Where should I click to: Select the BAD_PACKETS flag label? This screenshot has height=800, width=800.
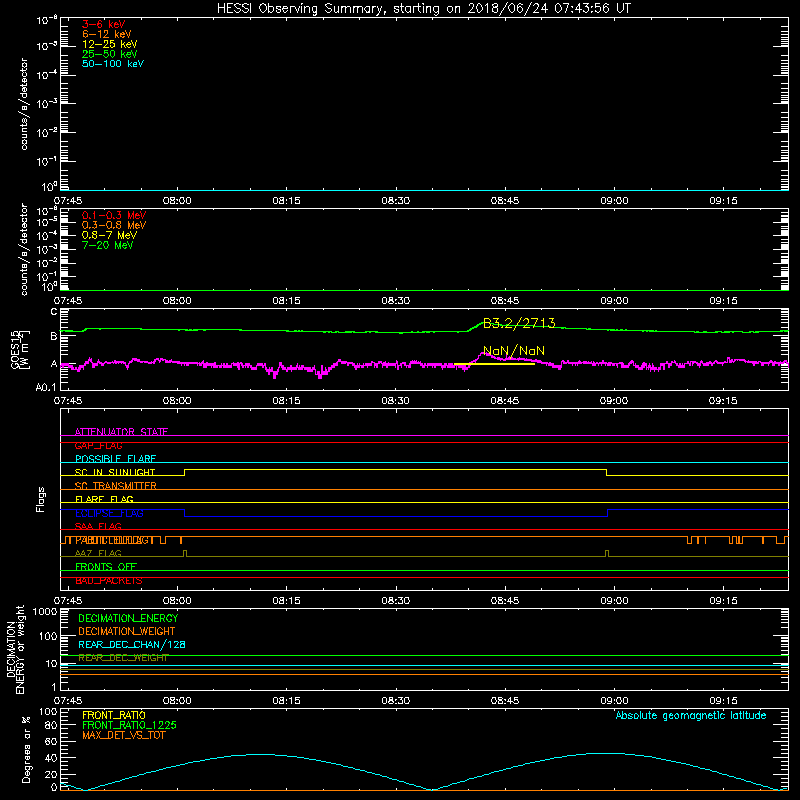[x=109, y=581]
